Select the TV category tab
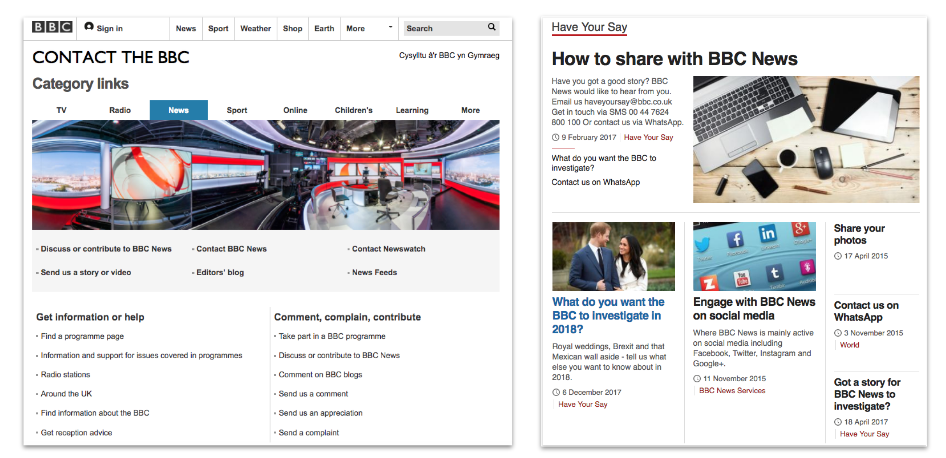This screenshot has height=458, width=946. [62, 110]
